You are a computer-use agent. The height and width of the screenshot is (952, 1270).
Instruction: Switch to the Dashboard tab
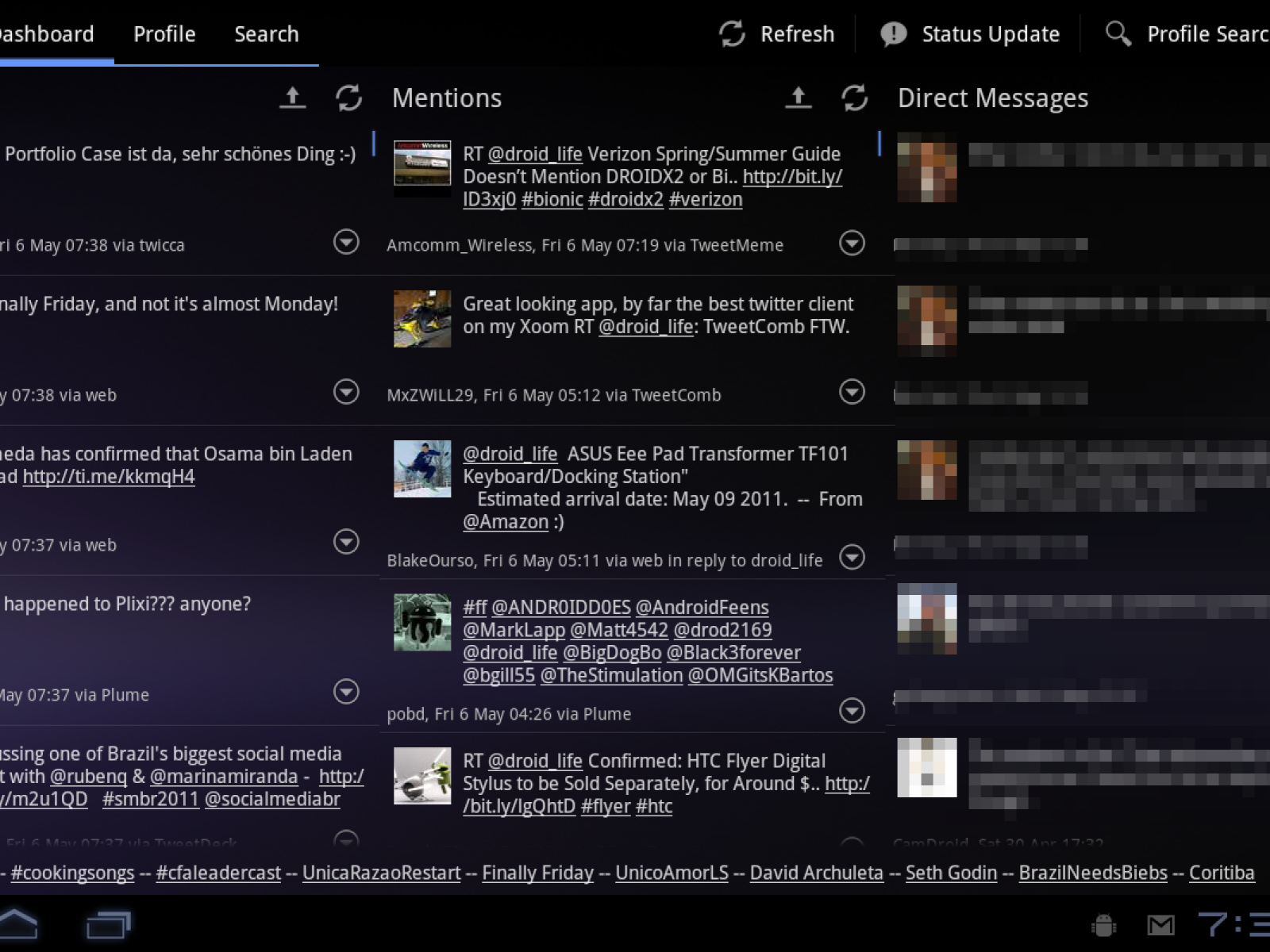coord(47,34)
